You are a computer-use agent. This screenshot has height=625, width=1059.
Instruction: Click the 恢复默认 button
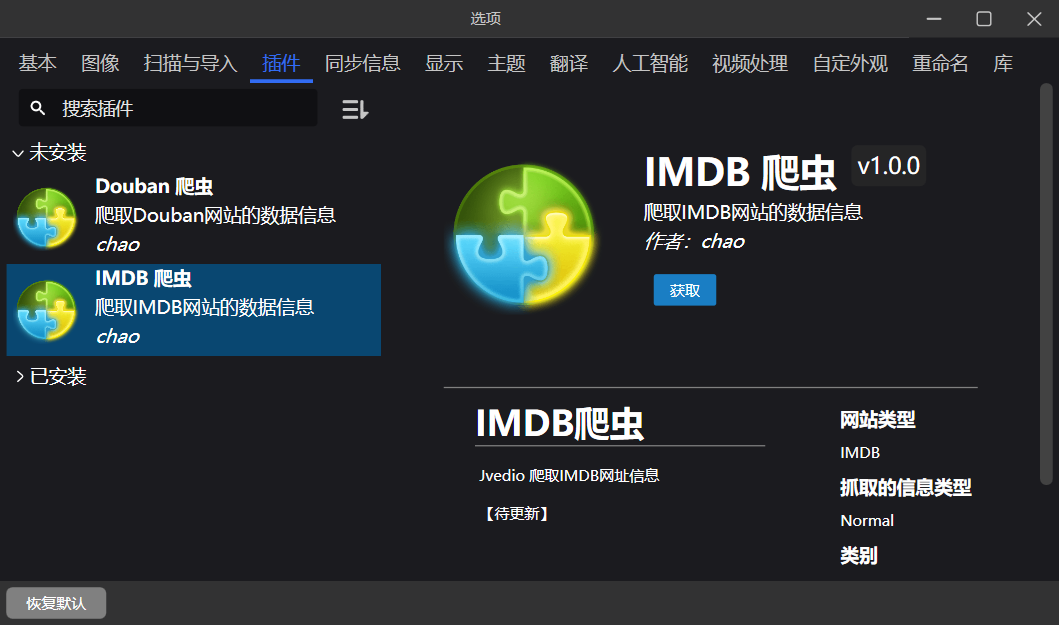[x=55, y=603]
